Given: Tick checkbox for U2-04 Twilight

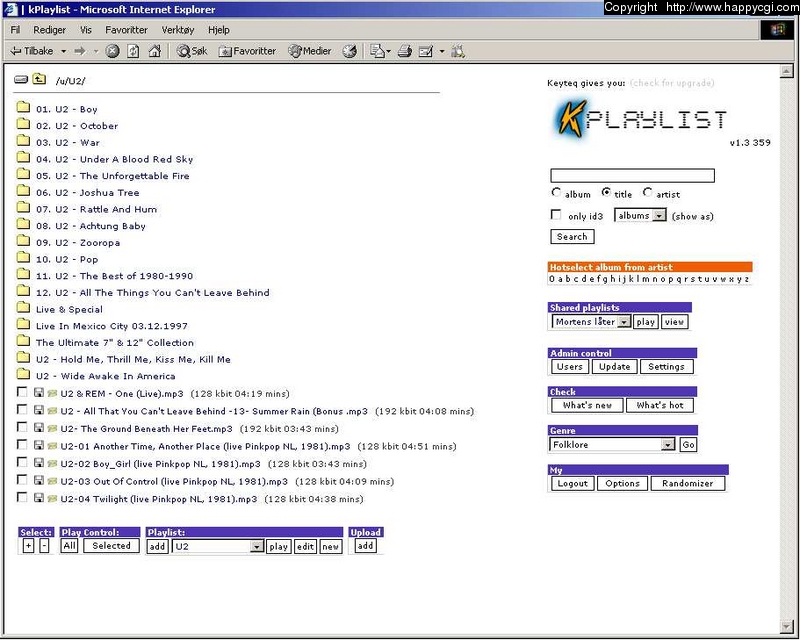Looking at the screenshot, I should click(x=22, y=498).
